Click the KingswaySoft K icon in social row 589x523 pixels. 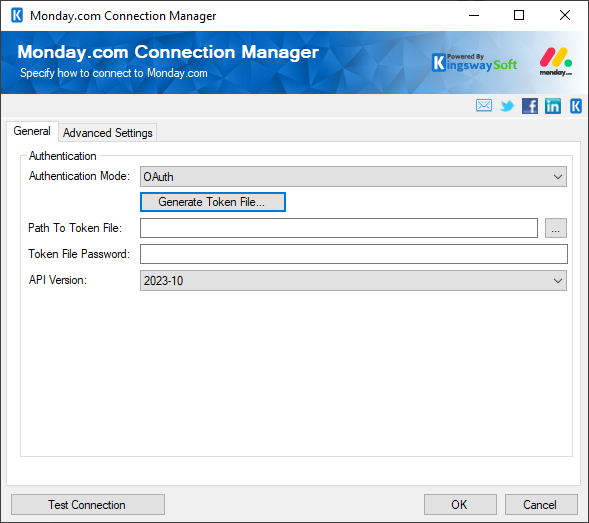pos(575,106)
